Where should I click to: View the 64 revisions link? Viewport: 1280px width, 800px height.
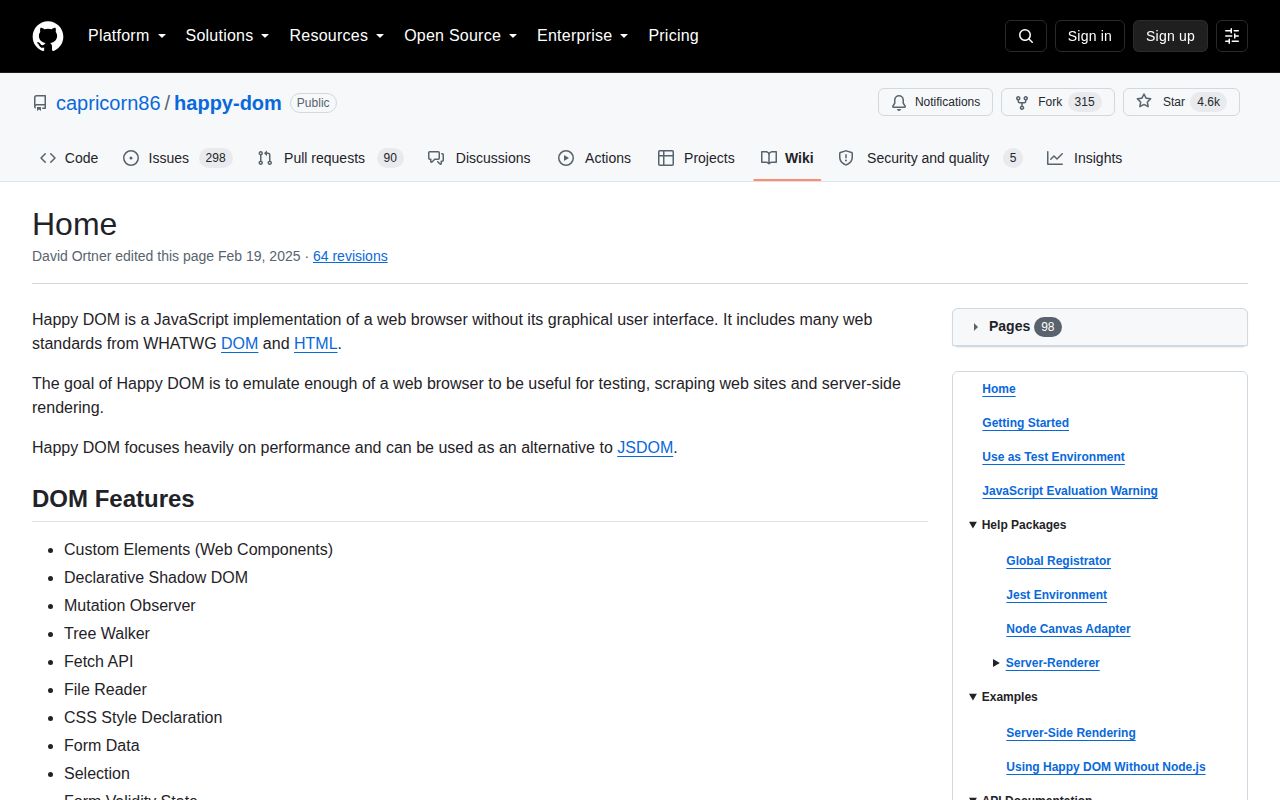350,256
